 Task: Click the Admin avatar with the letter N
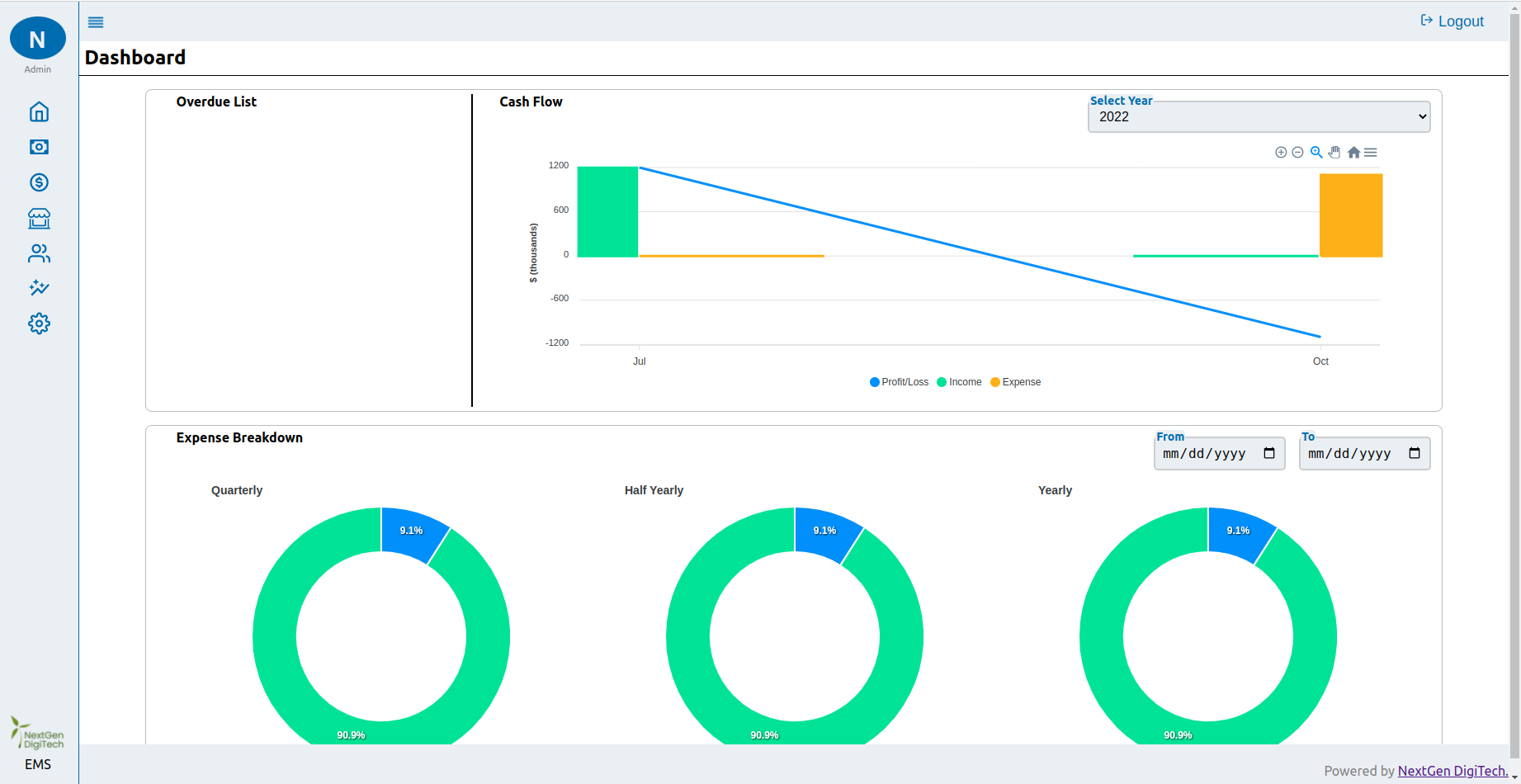coord(38,38)
